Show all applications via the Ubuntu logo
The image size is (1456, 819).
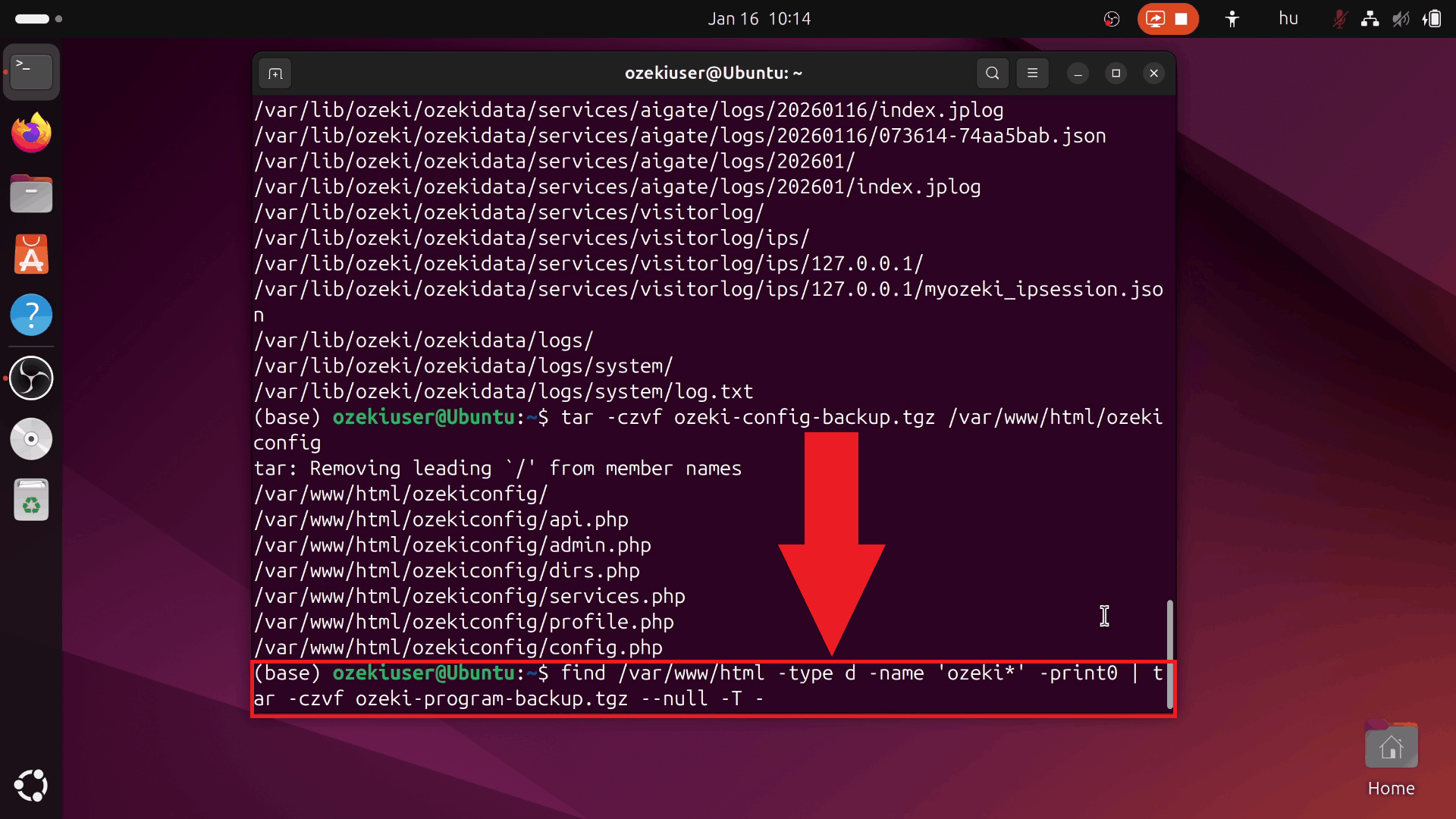coord(31,786)
